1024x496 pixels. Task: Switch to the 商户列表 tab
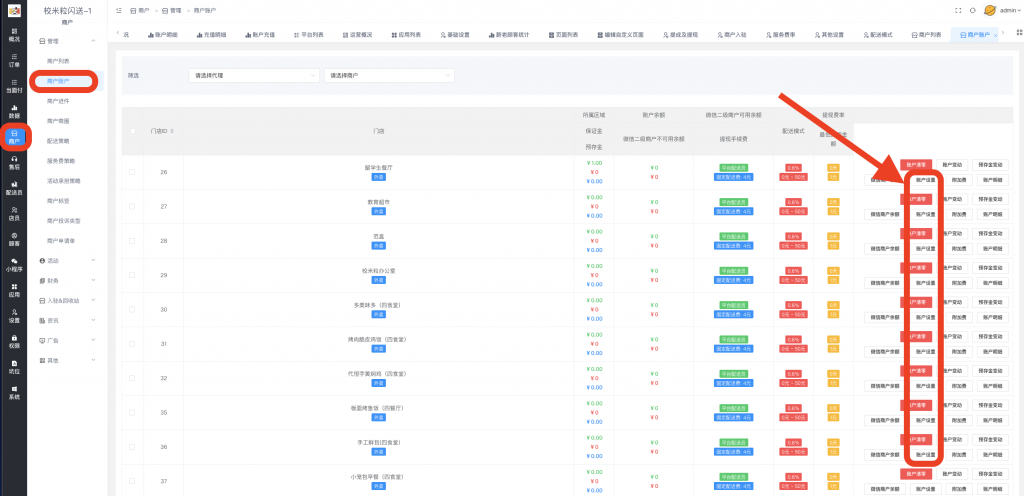click(924, 34)
